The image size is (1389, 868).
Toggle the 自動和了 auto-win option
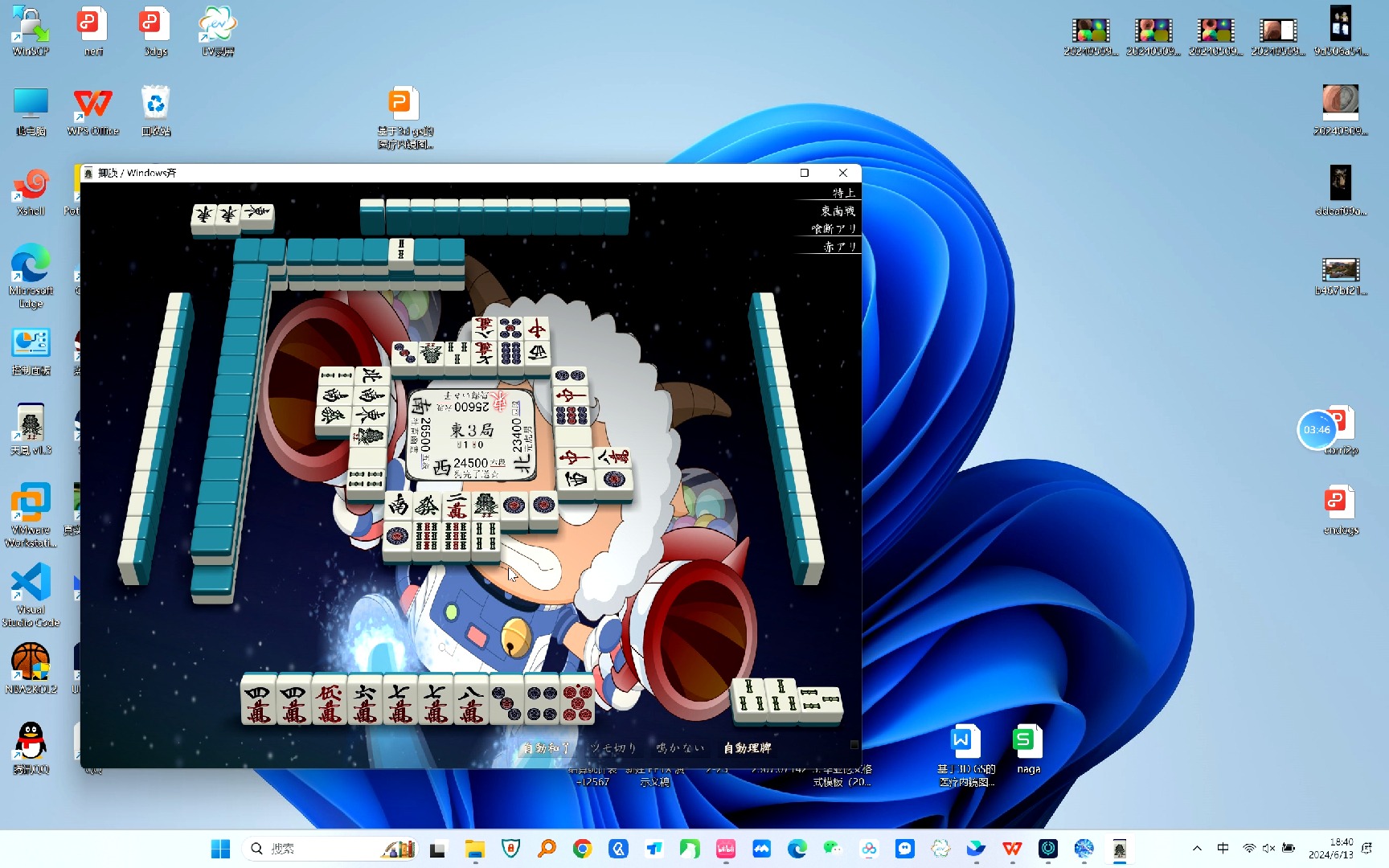[547, 747]
